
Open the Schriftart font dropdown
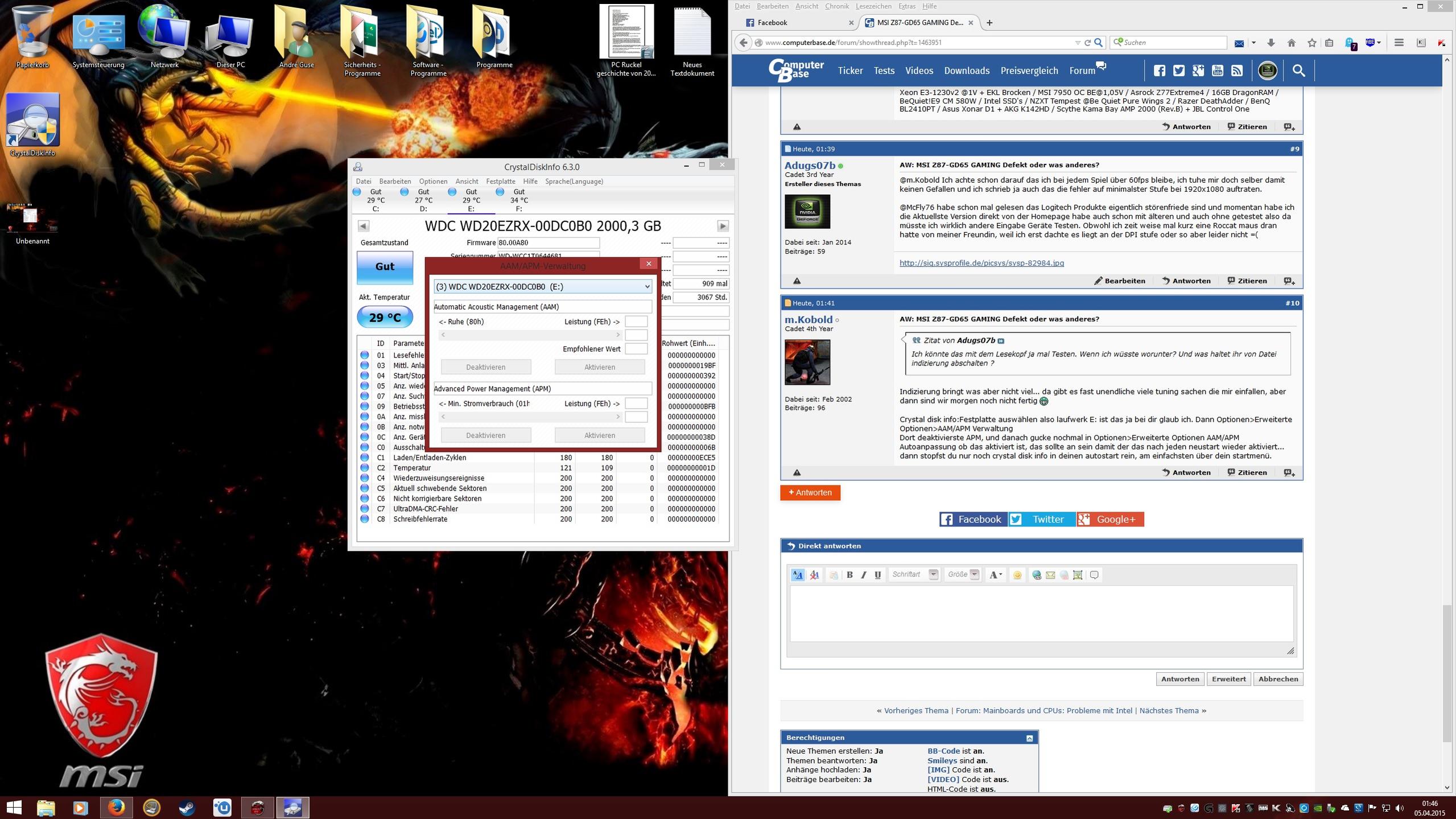point(914,575)
